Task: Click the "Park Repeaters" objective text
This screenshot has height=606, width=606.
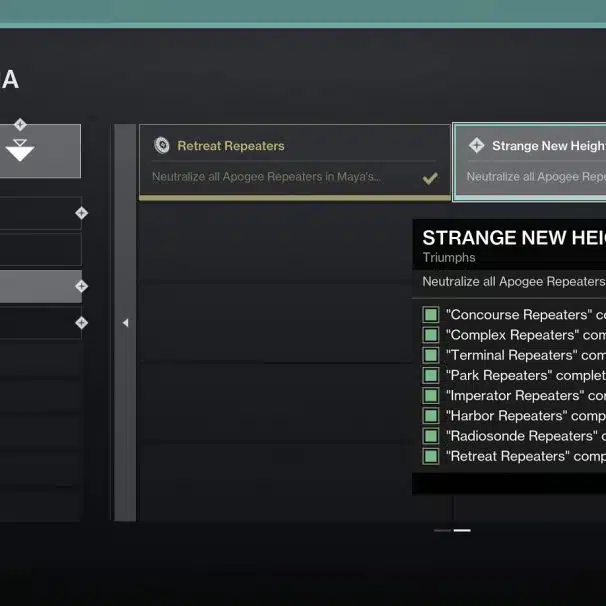Action: (x=526, y=375)
